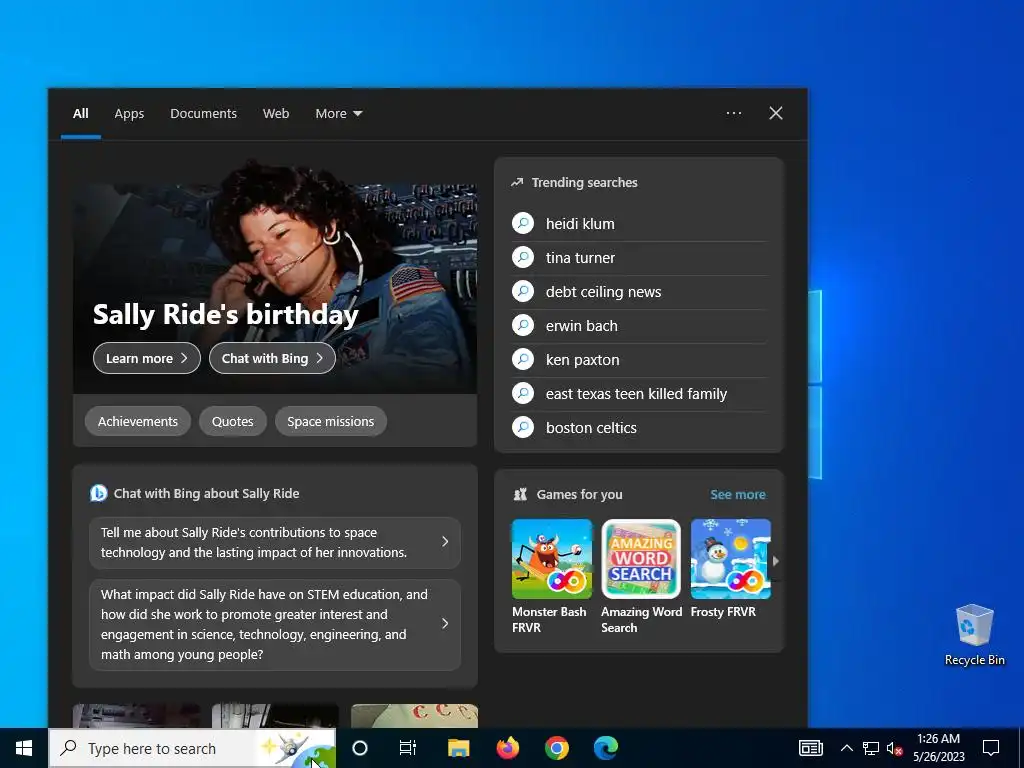This screenshot has width=1024, height=768.
Task: Click the search icon beside east texas teen
Action: (522, 393)
